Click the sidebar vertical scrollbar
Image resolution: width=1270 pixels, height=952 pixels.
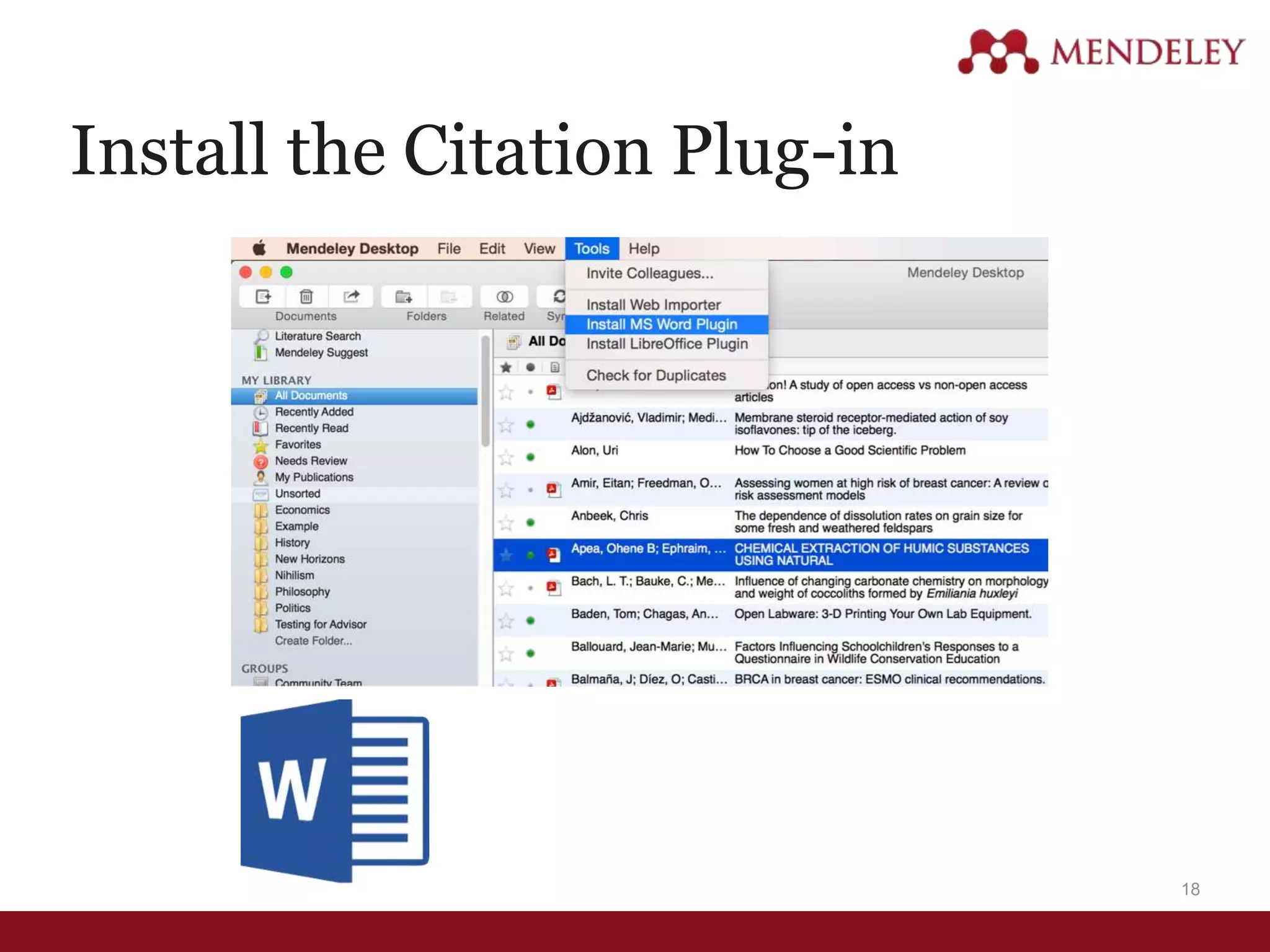pyautogui.click(x=486, y=390)
